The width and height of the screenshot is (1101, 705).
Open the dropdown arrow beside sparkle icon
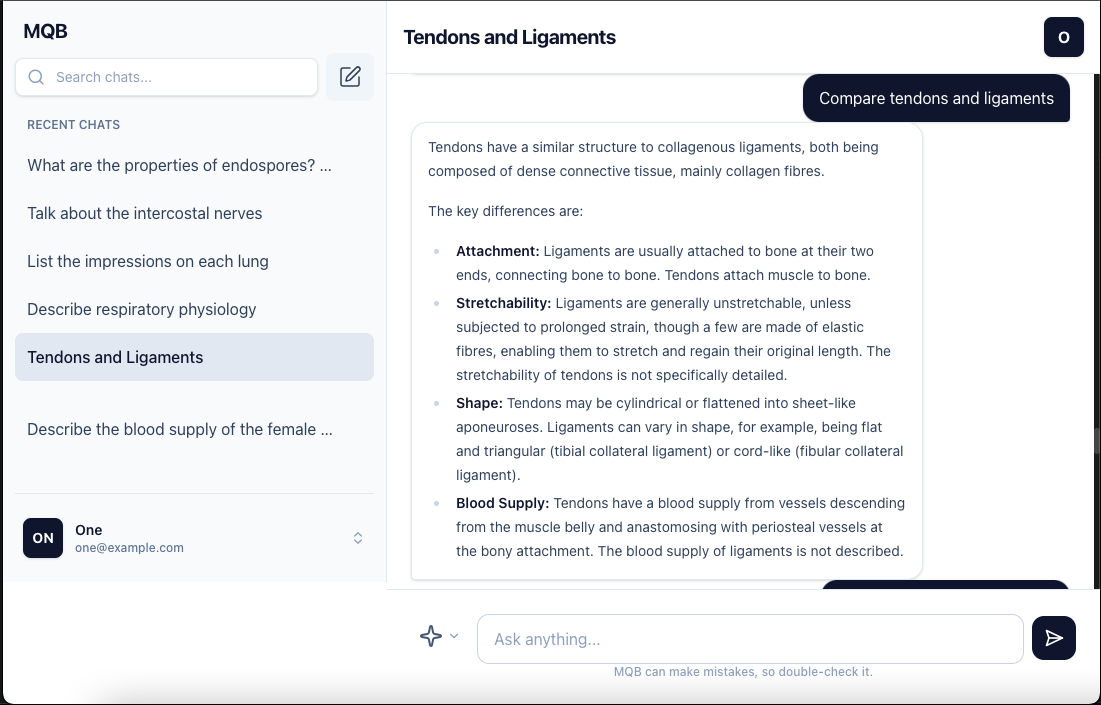pos(454,636)
